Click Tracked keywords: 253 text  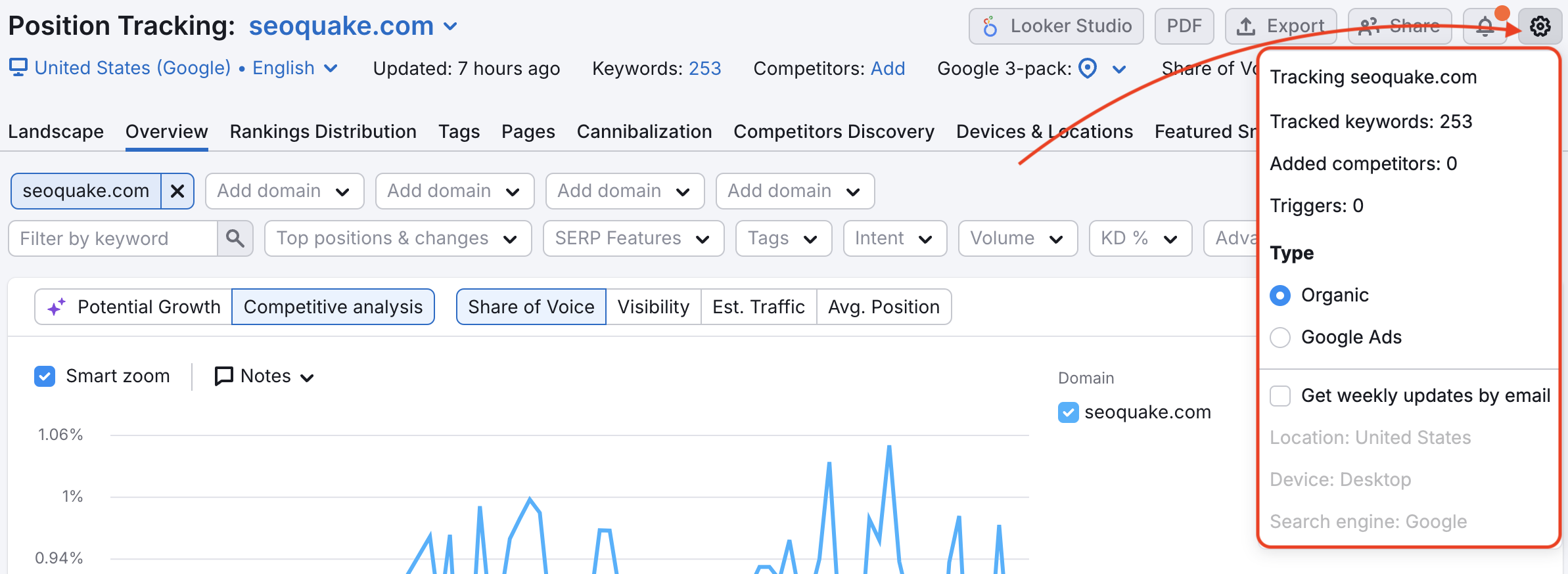[x=1371, y=121]
